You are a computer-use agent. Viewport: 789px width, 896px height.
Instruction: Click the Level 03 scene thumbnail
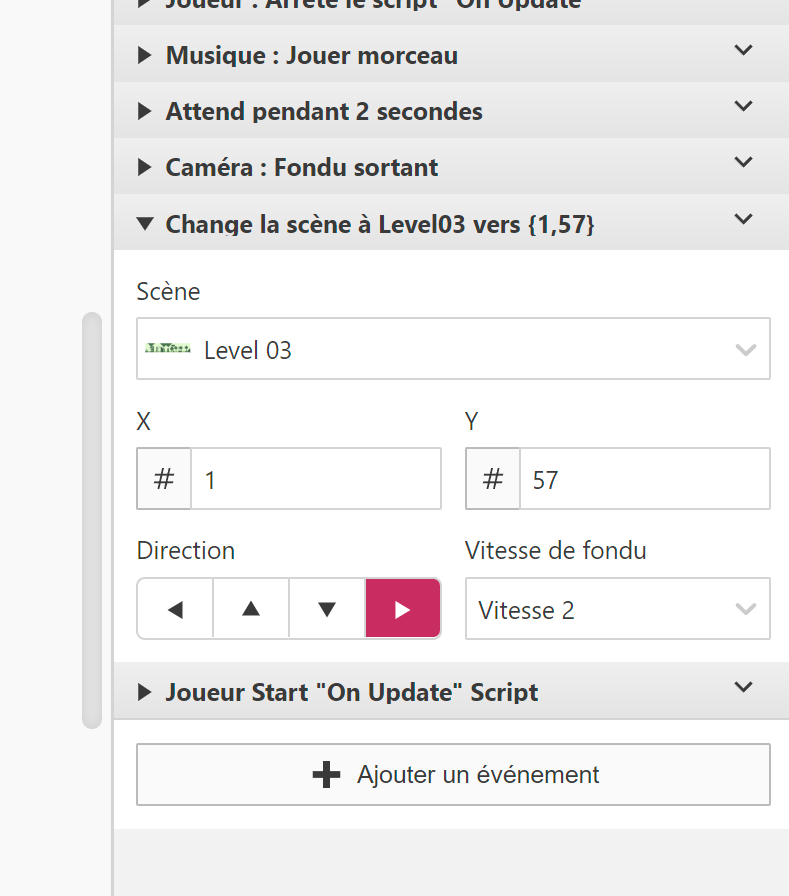click(167, 349)
